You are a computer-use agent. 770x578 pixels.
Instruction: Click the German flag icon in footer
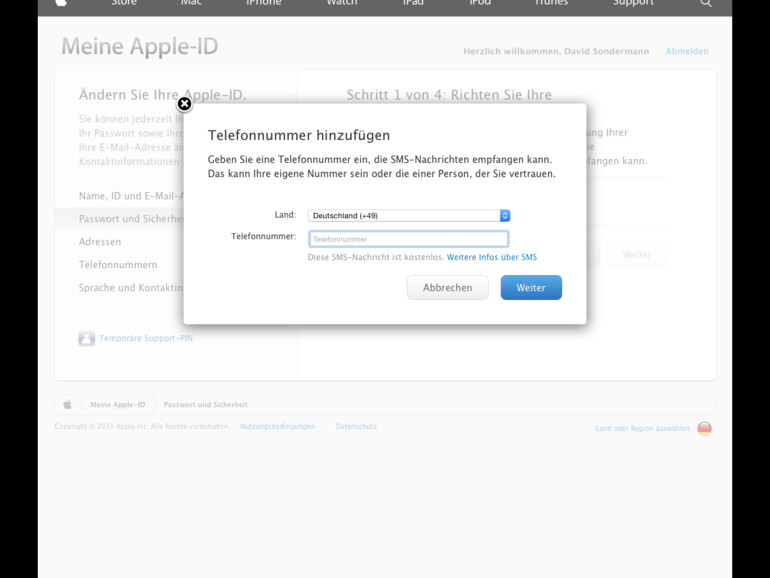point(704,428)
